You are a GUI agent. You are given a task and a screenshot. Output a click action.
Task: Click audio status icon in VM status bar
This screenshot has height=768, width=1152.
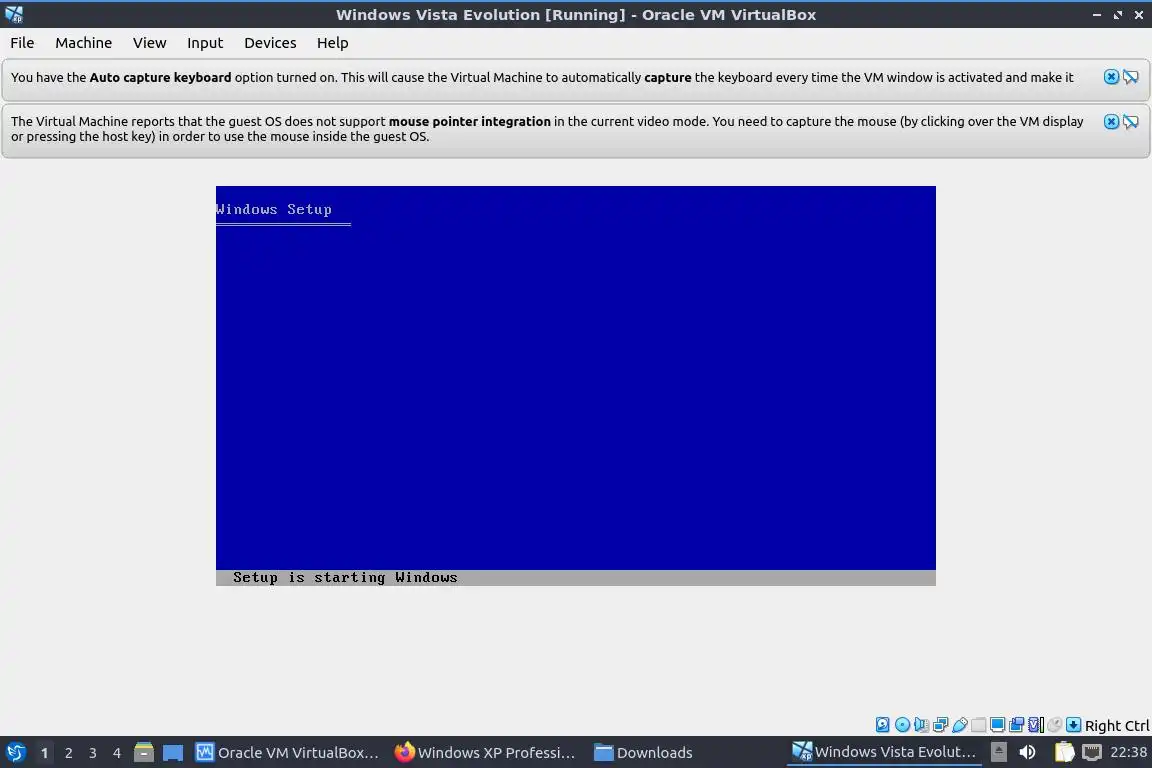click(x=921, y=725)
